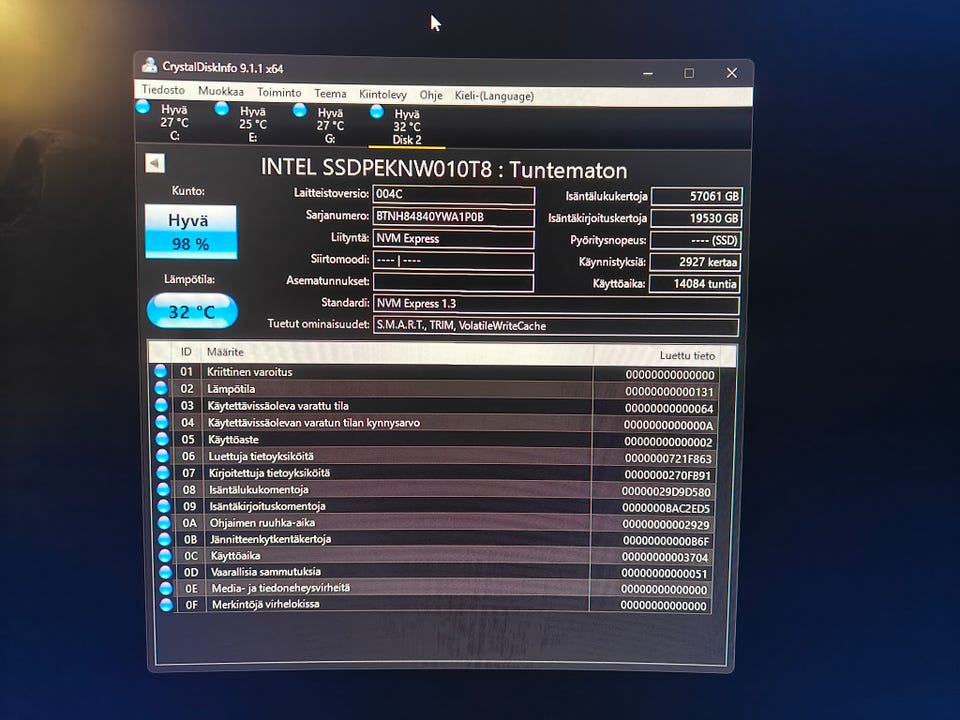960x720 pixels.
Task: Select the Kriittinen varoitus attribute text
Action: point(250,372)
